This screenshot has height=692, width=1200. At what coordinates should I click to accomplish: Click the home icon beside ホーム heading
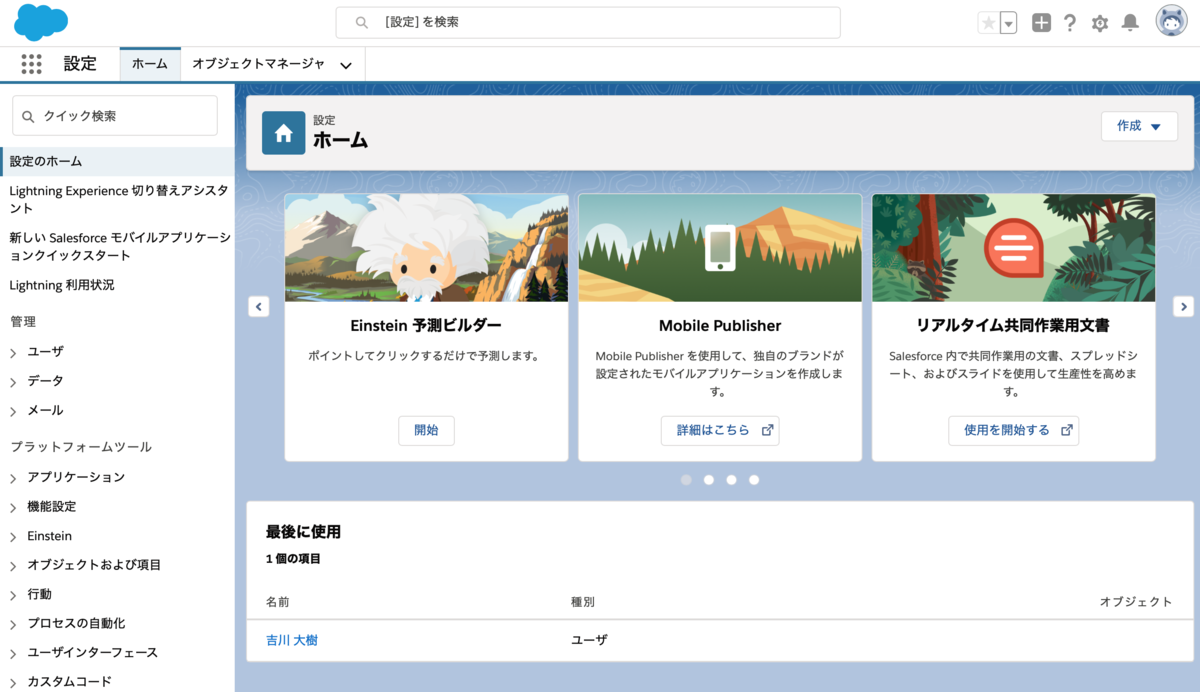coord(284,133)
